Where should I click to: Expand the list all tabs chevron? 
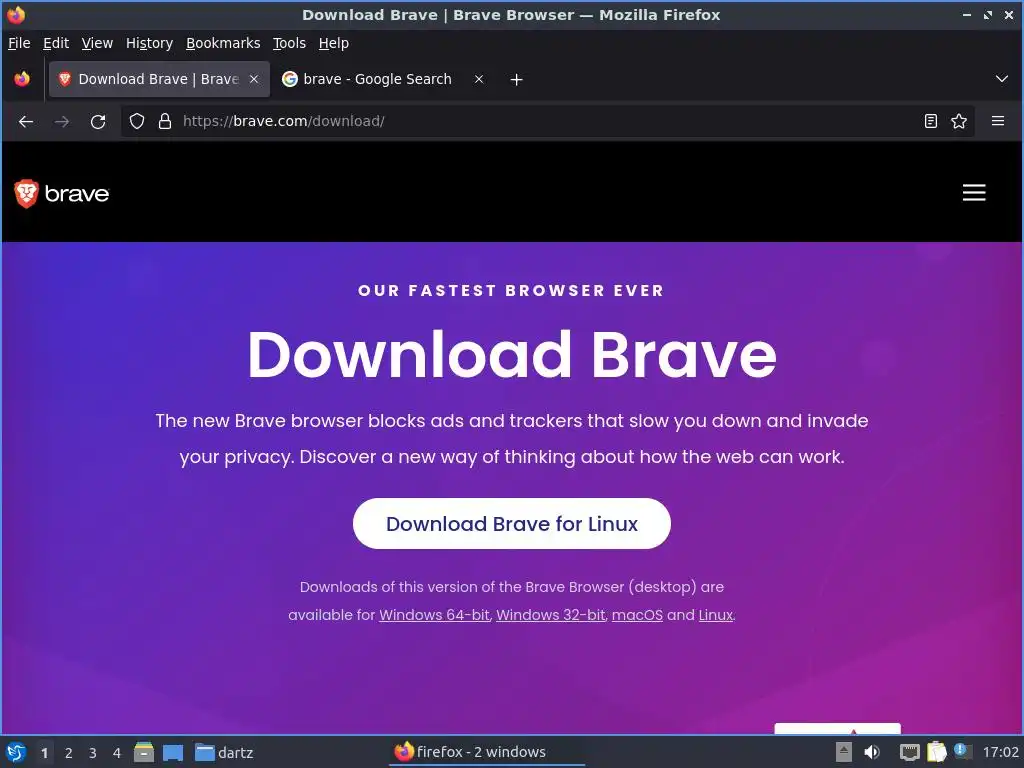click(x=1002, y=79)
